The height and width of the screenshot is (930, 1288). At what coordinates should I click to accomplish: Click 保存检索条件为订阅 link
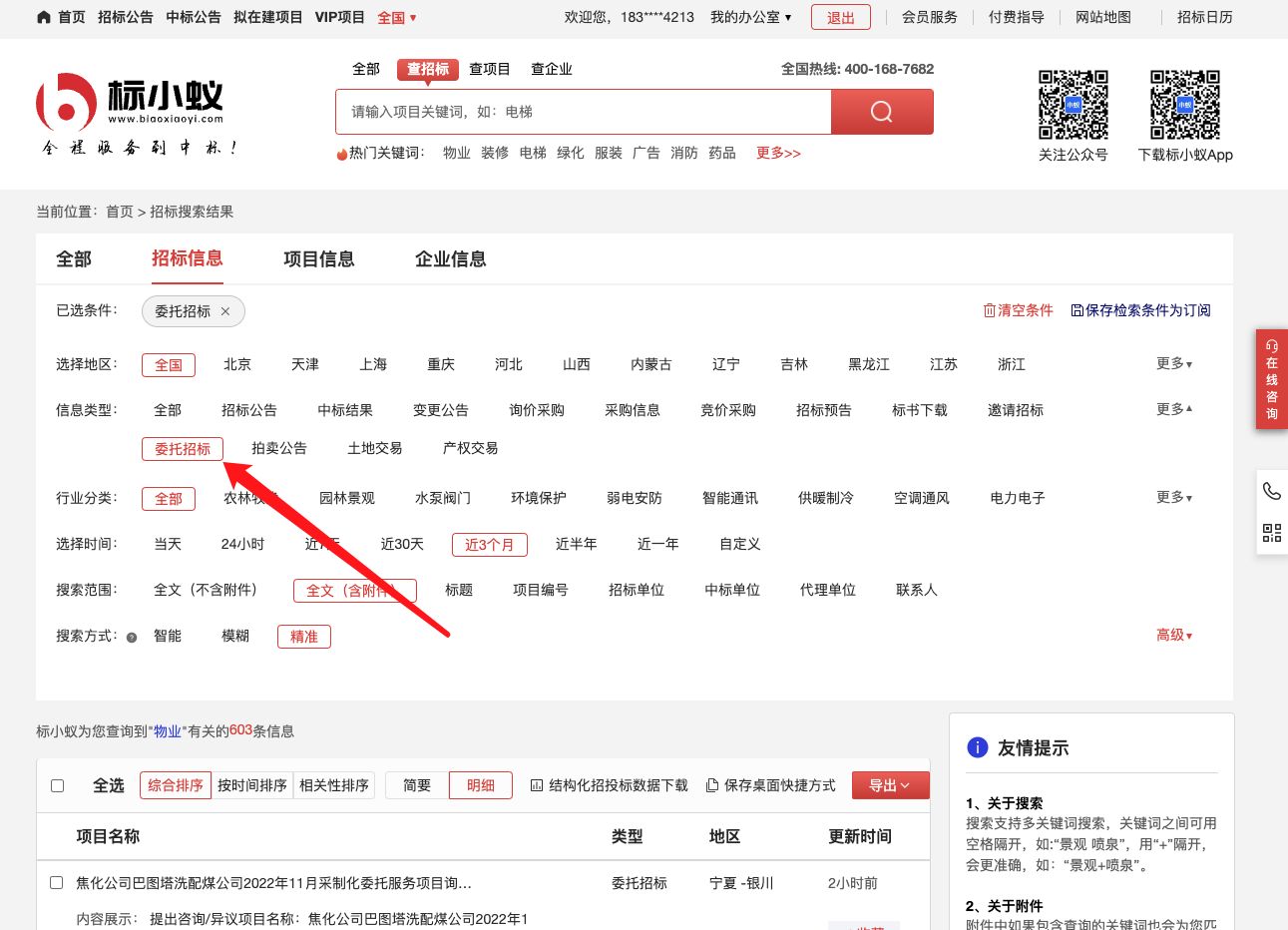tap(1140, 310)
